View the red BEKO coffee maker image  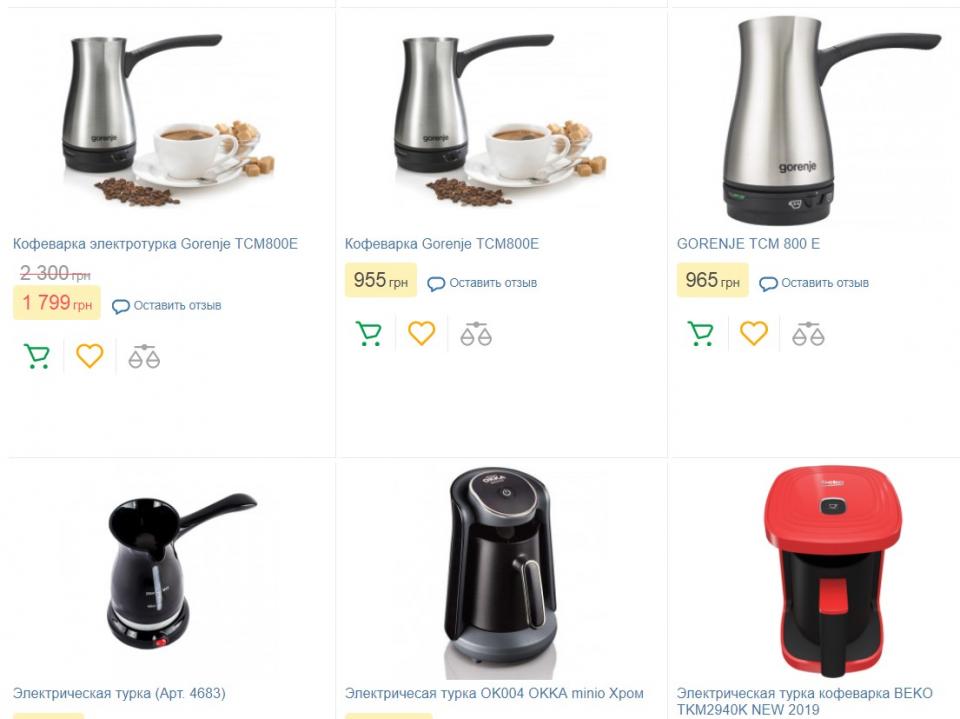tap(831, 572)
